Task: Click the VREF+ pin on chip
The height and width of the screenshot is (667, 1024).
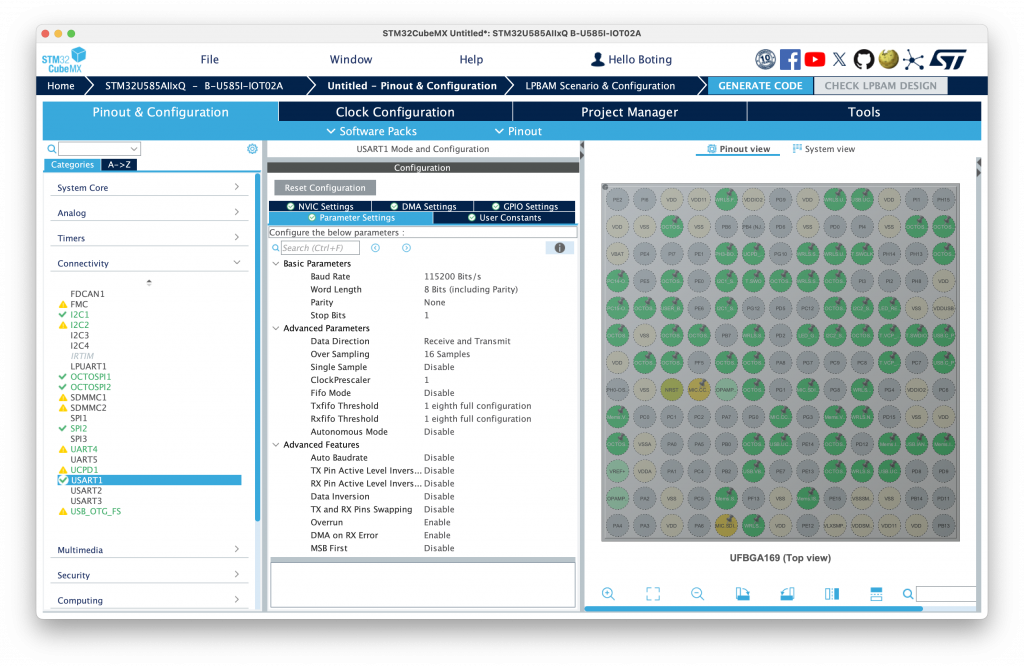Action: pyautogui.click(x=617, y=471)
